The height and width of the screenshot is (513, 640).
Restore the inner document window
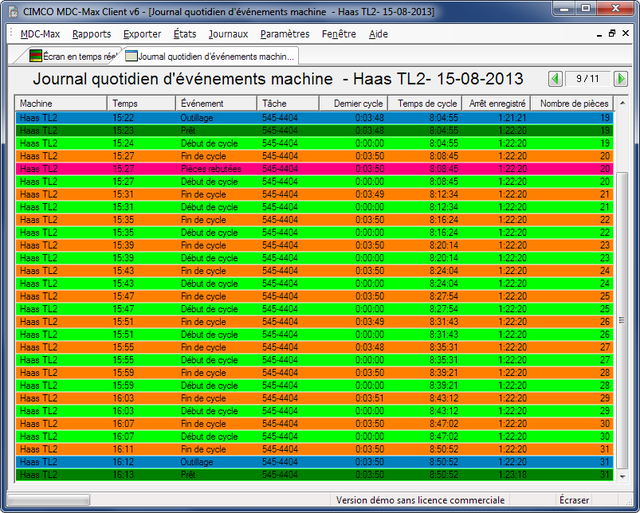(x=611, y=33)
